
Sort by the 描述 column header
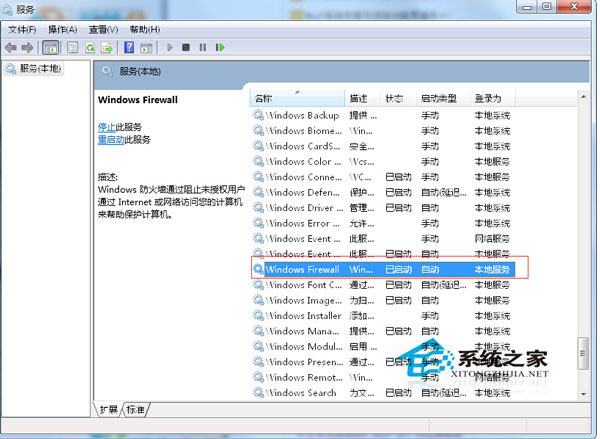coord(363,98)
